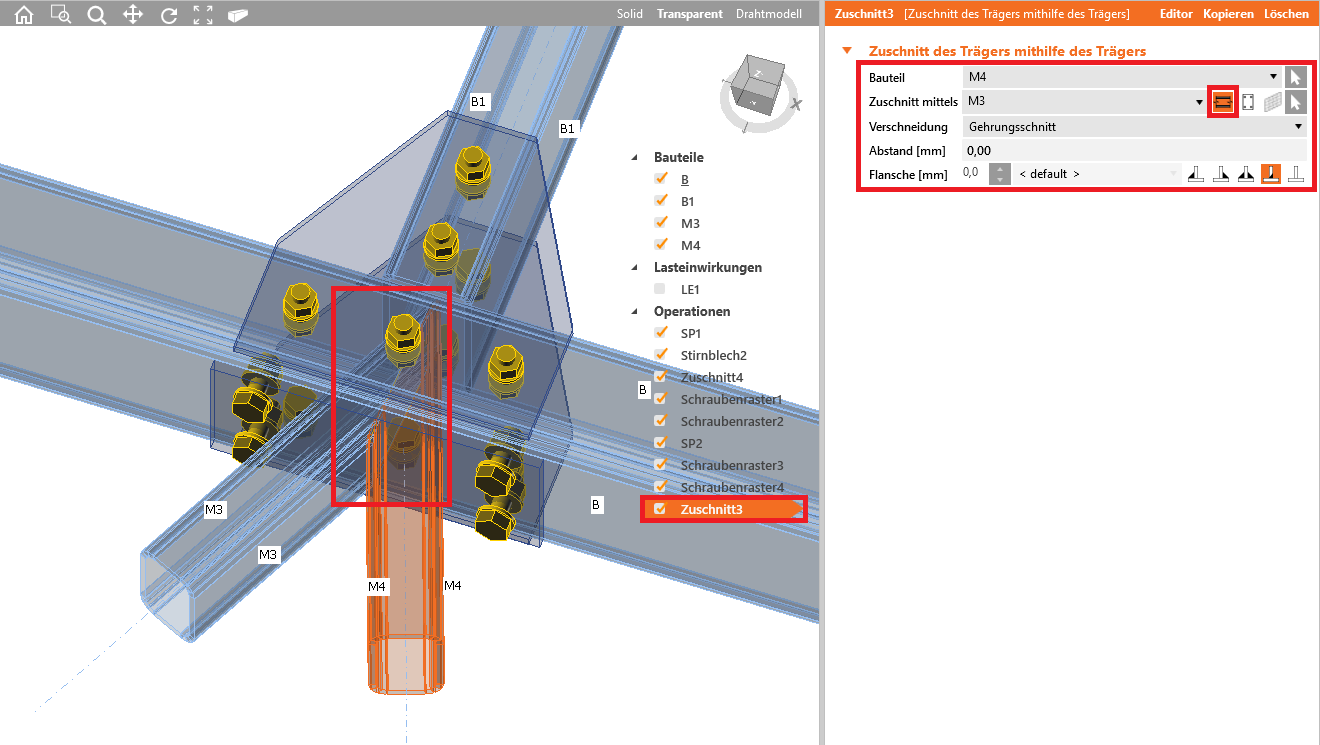Select the highlighted orange weld type icon

coord(1270,174)
